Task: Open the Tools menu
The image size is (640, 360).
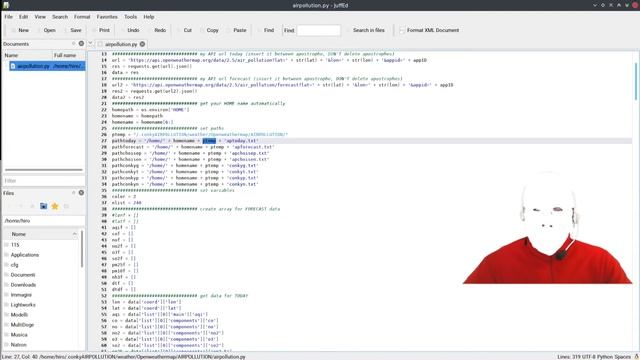Action: click(131, 17)
